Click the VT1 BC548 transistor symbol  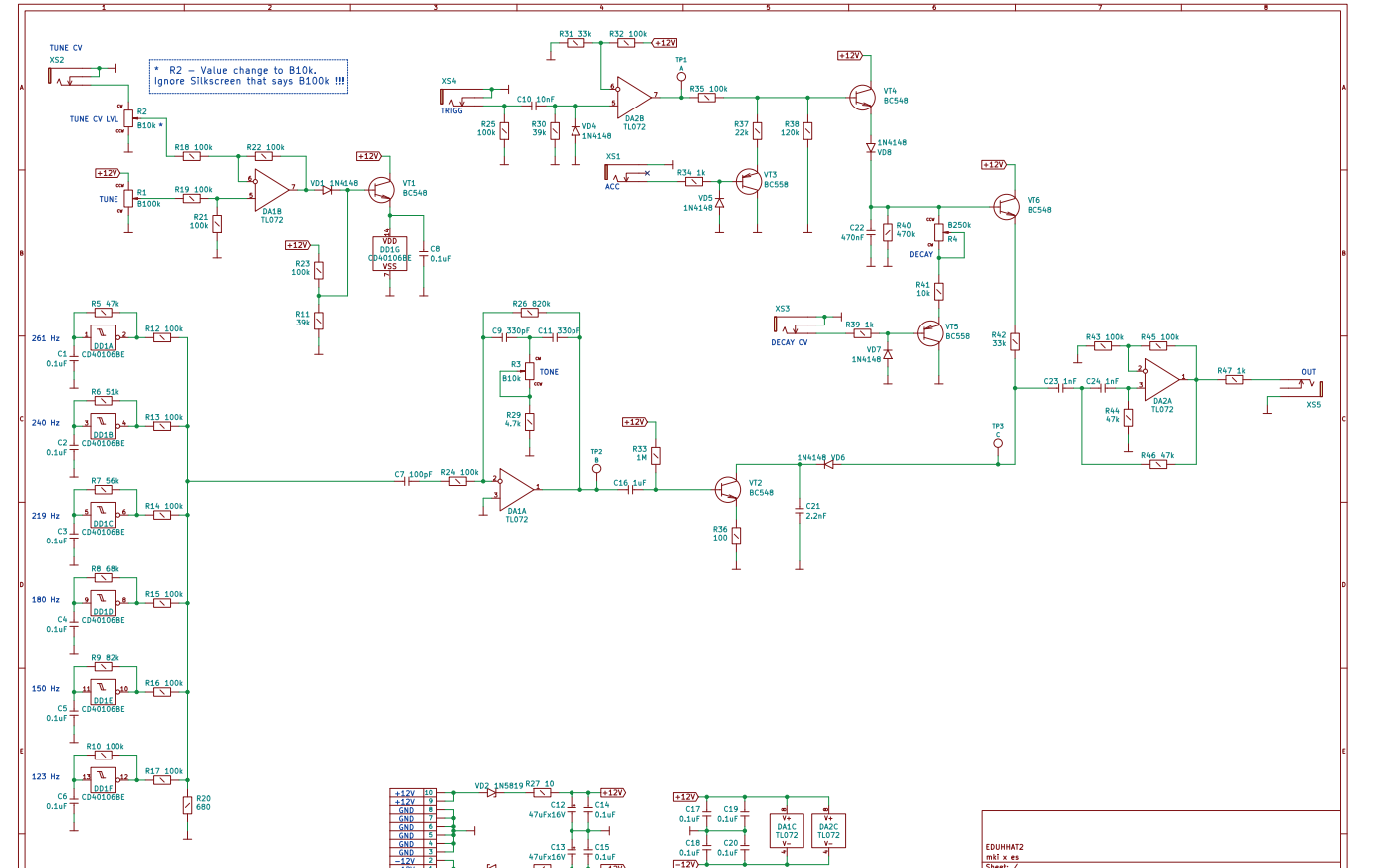382,189
